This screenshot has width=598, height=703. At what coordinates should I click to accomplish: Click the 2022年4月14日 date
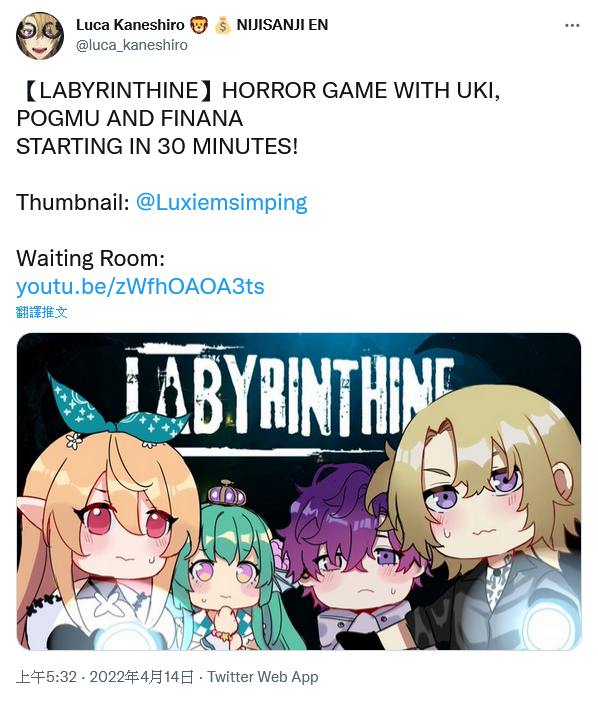tap(142, 677)
